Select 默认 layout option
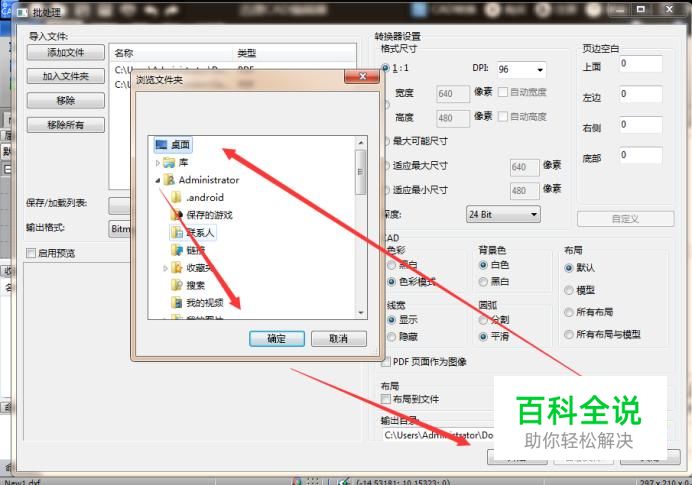 pos(568,268)
